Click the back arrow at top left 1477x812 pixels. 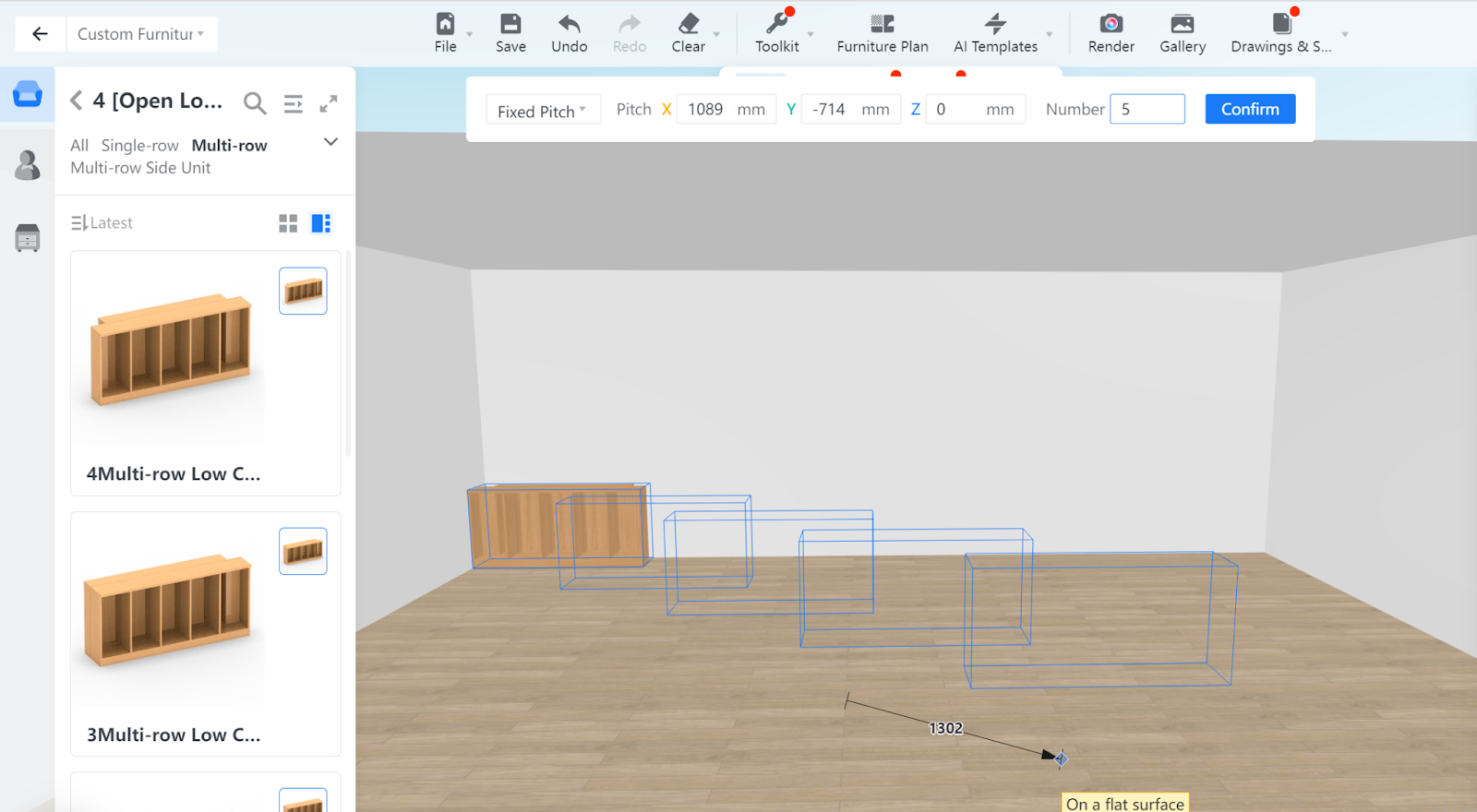click(x=40, y=34)
